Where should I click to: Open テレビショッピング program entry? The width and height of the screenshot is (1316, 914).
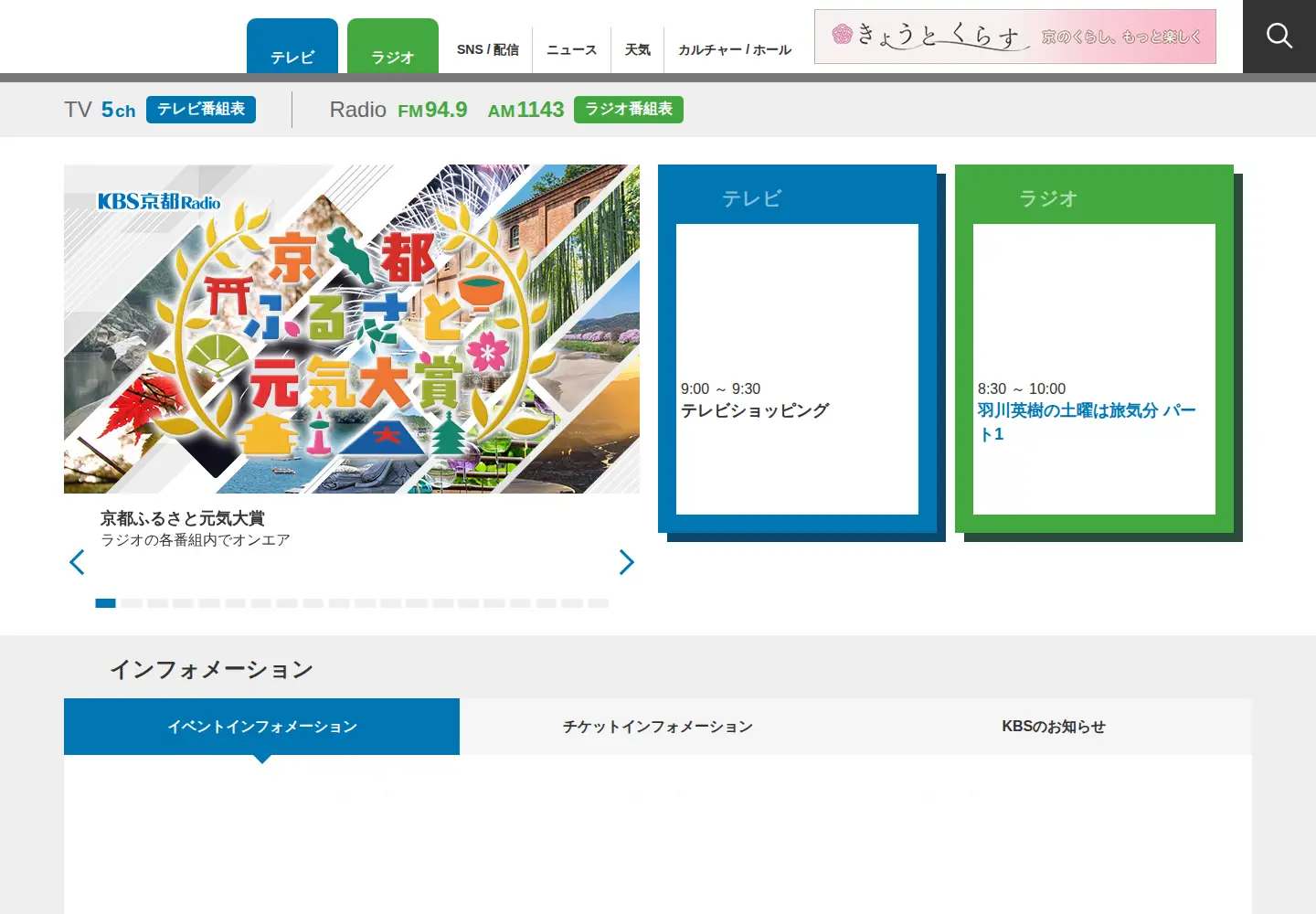(x=755, y=411)
